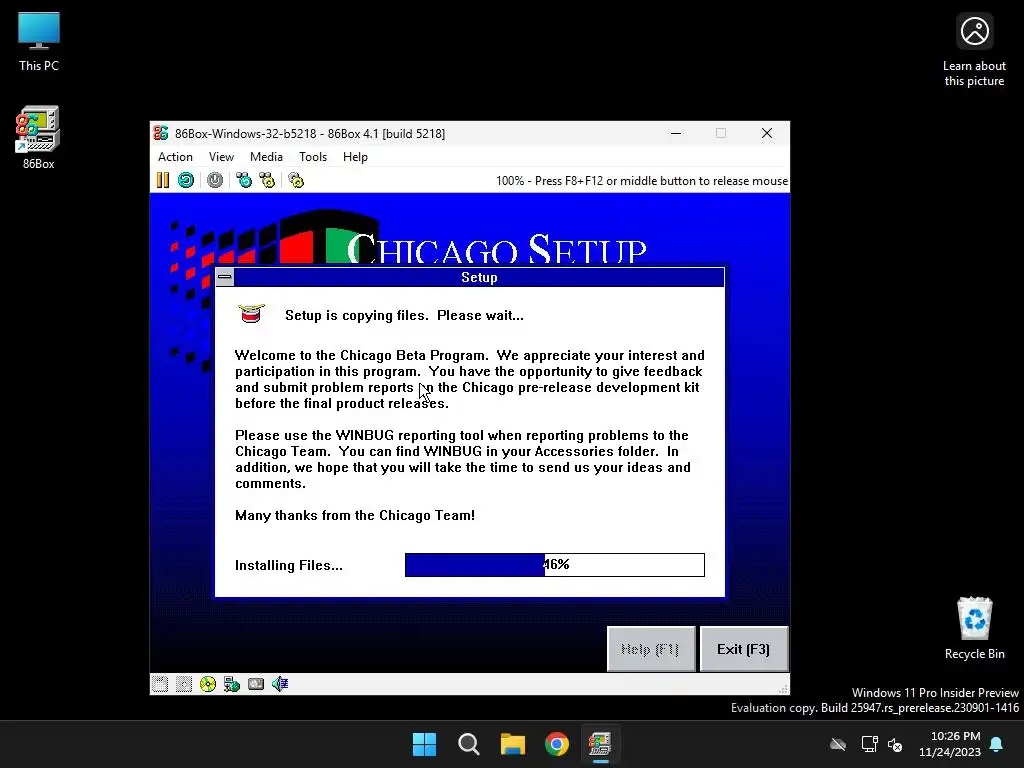Click 'Many thanks from the Chicago Team!' text

coord(355,515)
